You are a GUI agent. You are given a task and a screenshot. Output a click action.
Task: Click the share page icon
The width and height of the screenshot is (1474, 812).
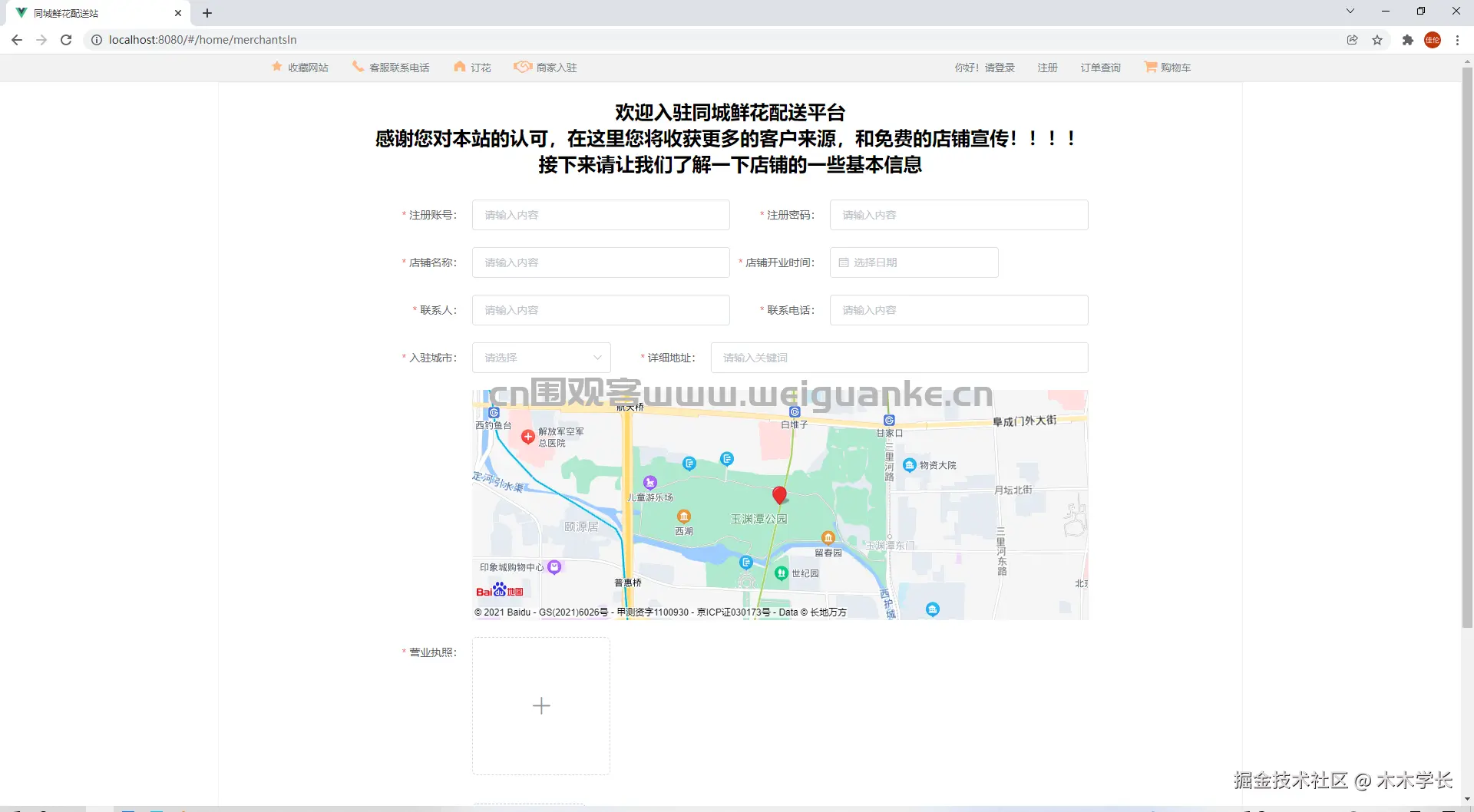point(1353,40)
